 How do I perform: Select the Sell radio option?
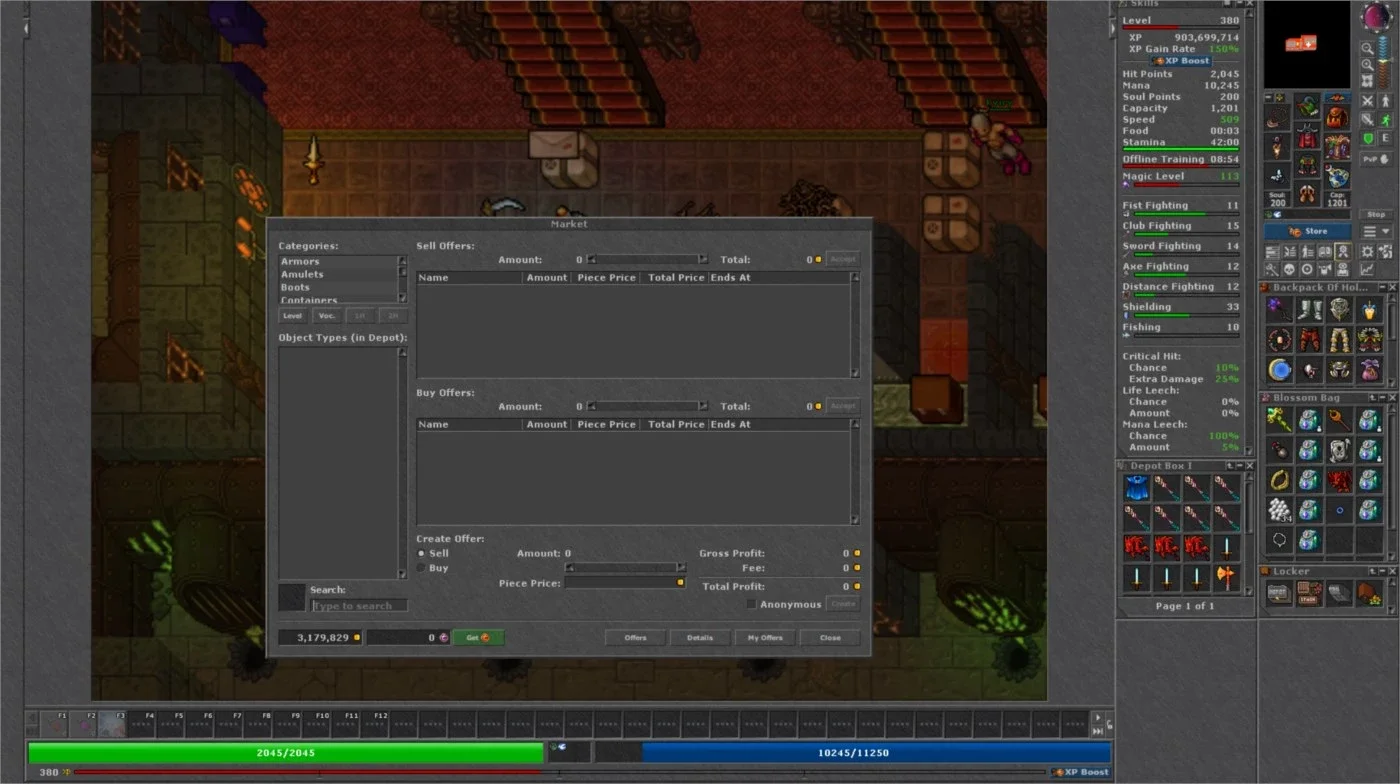(421, 553)
